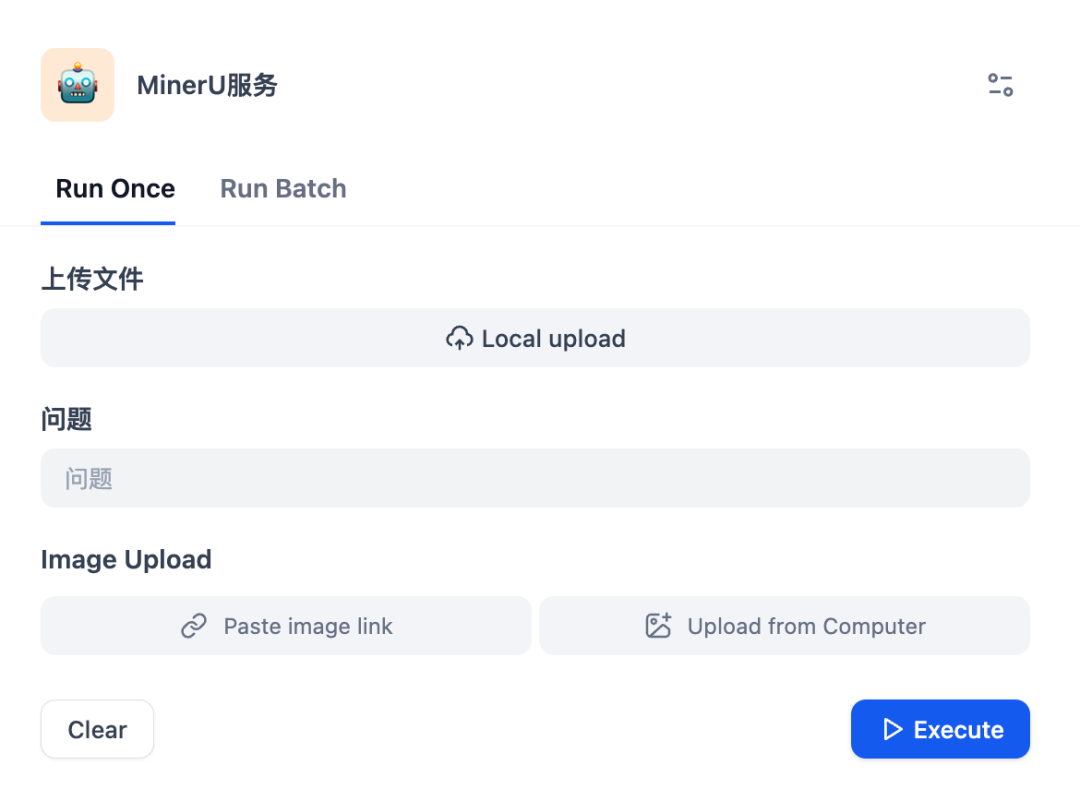Select the link icon beside Paste image link
This screenshot has height=801, width=1080.
[194, 625]
